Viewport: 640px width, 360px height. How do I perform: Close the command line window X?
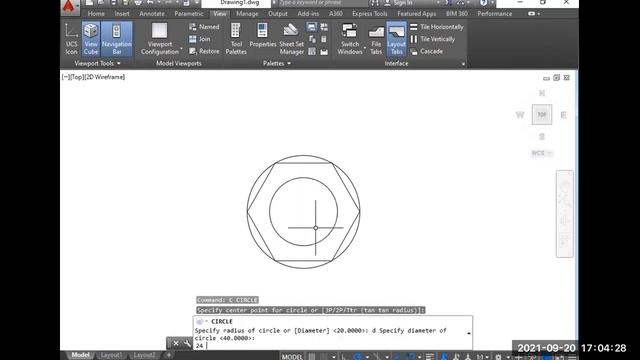click(x=176, y=344)
